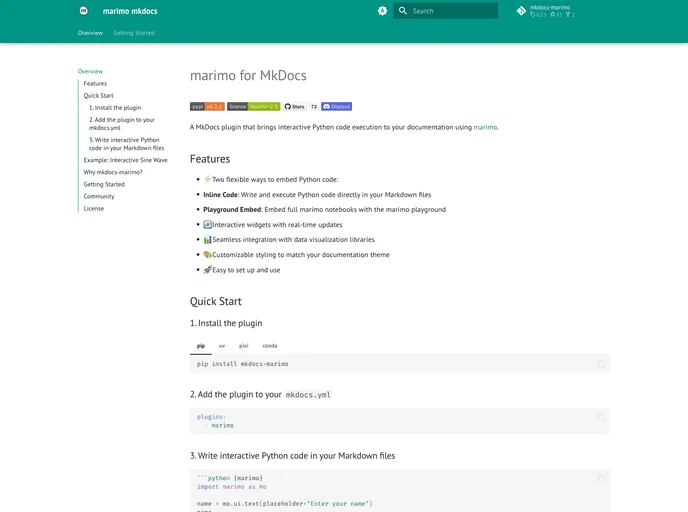Open Getting Started sidebar link
Screen dimensions: 688x512
pyautogui.click(x=104, y=184)
